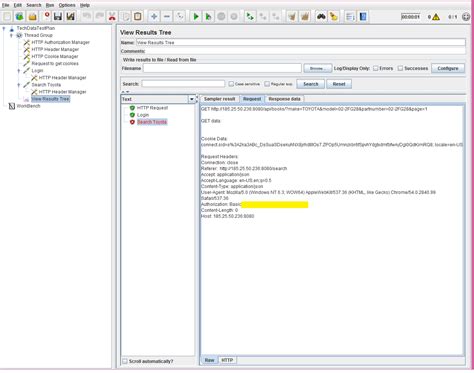Collapse the Thread Group node
The height and width of the screenshot is (373, 474).
tap(11, 35)
